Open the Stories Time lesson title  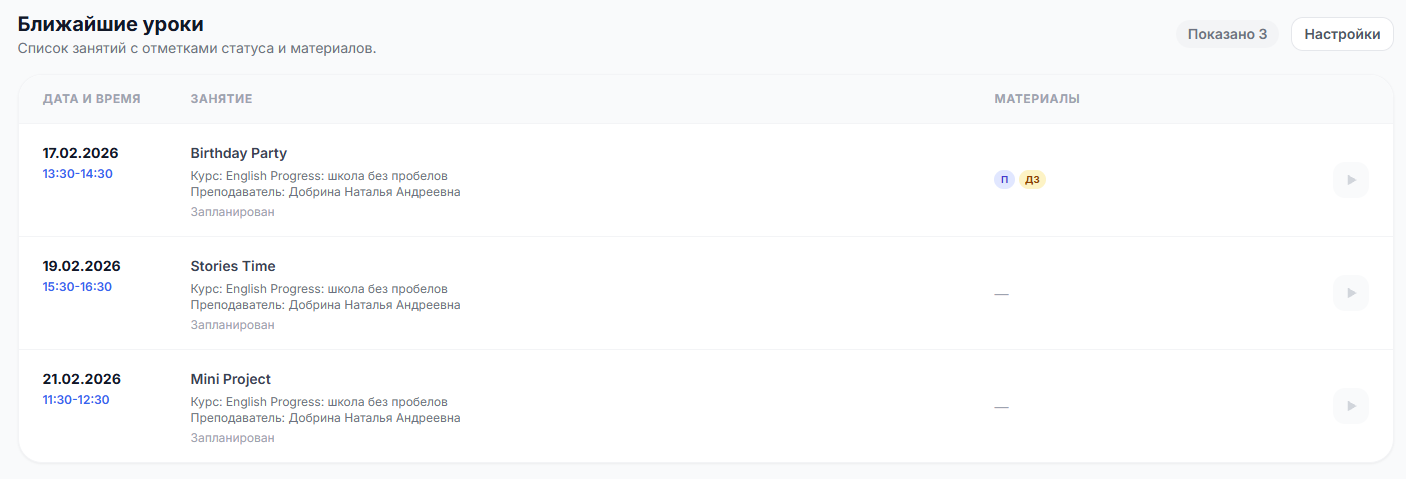233,266
